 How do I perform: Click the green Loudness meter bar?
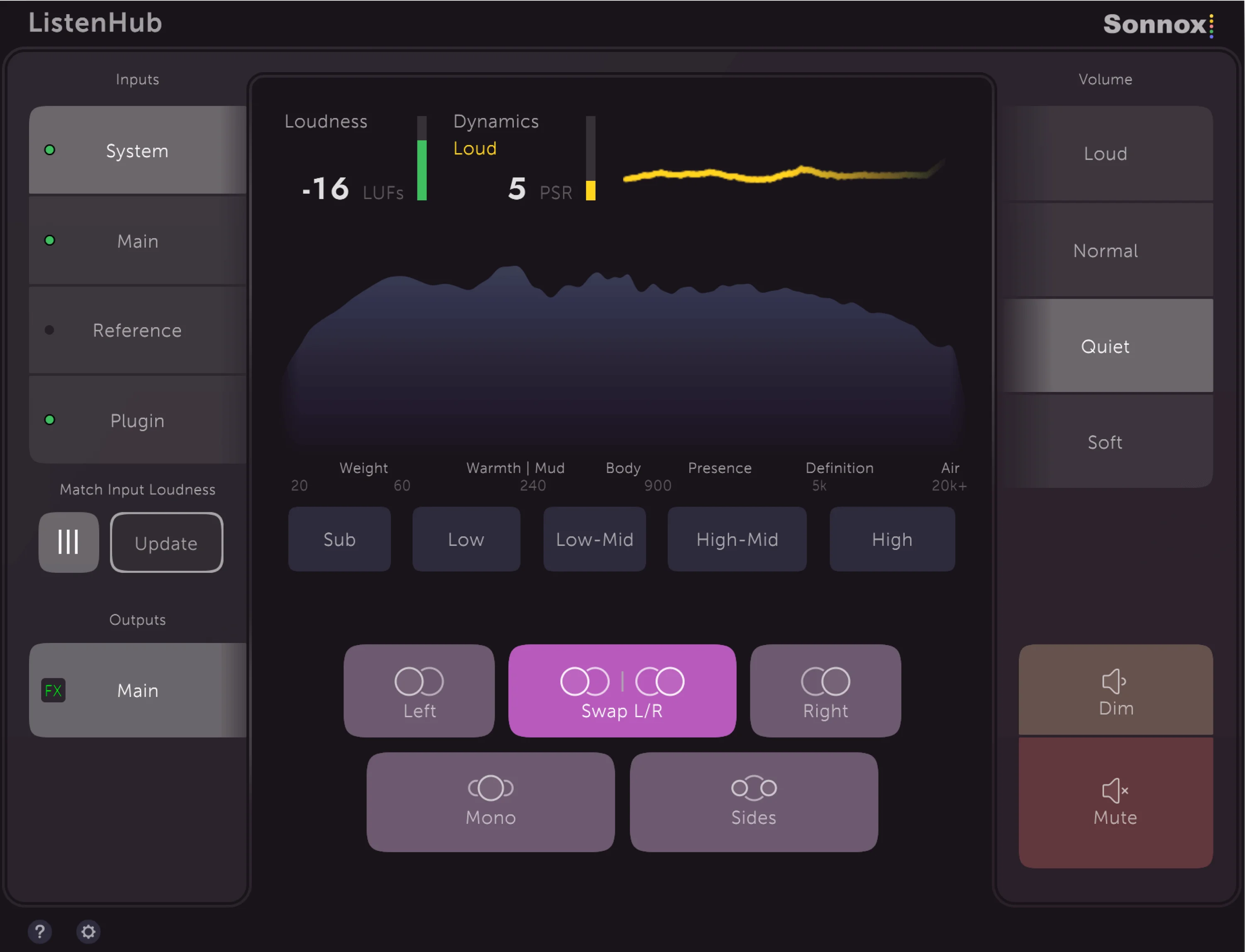[422, 158]
